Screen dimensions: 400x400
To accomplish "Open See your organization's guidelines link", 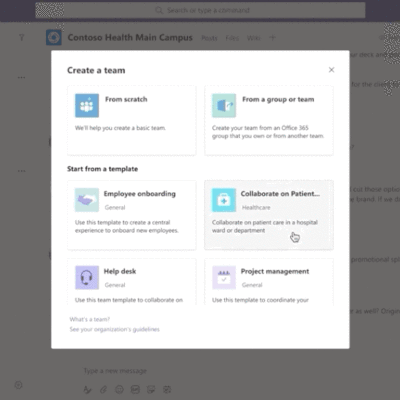I will 114,329.
